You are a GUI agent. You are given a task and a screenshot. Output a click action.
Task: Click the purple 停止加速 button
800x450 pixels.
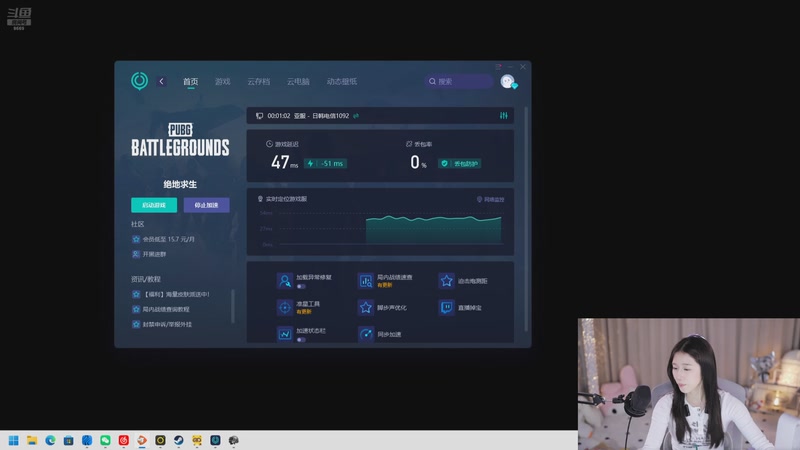click(207, 205)
